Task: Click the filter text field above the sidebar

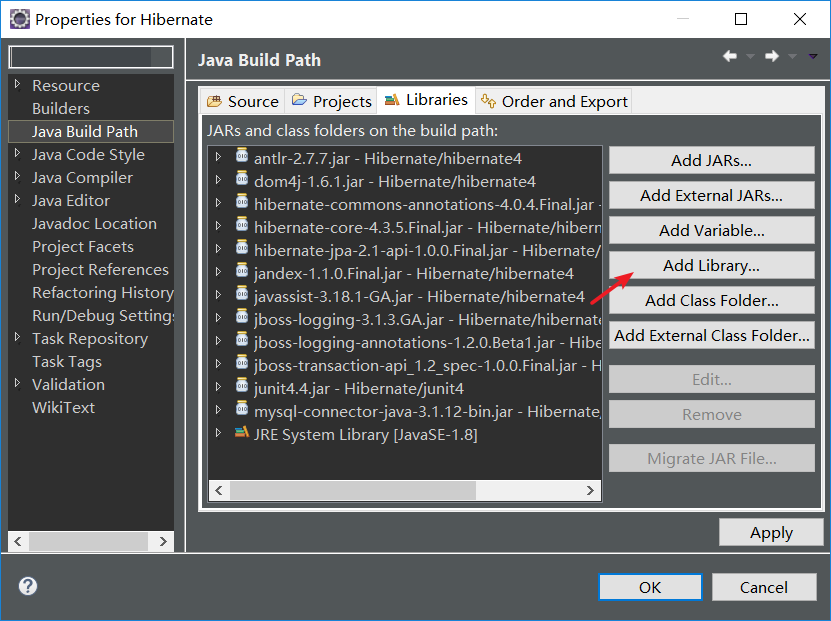Action: pyautogui.click(x=90, y=57)
